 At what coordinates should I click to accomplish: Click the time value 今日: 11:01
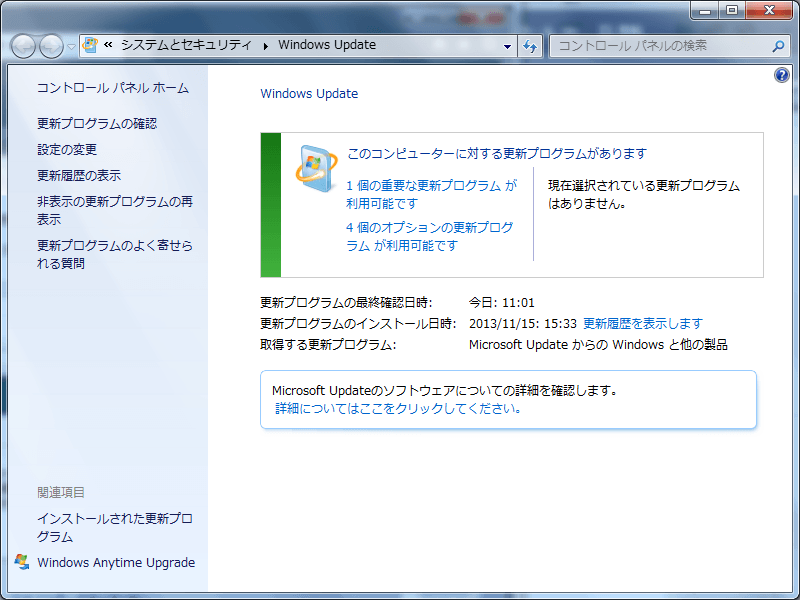(x=502, y=303)
